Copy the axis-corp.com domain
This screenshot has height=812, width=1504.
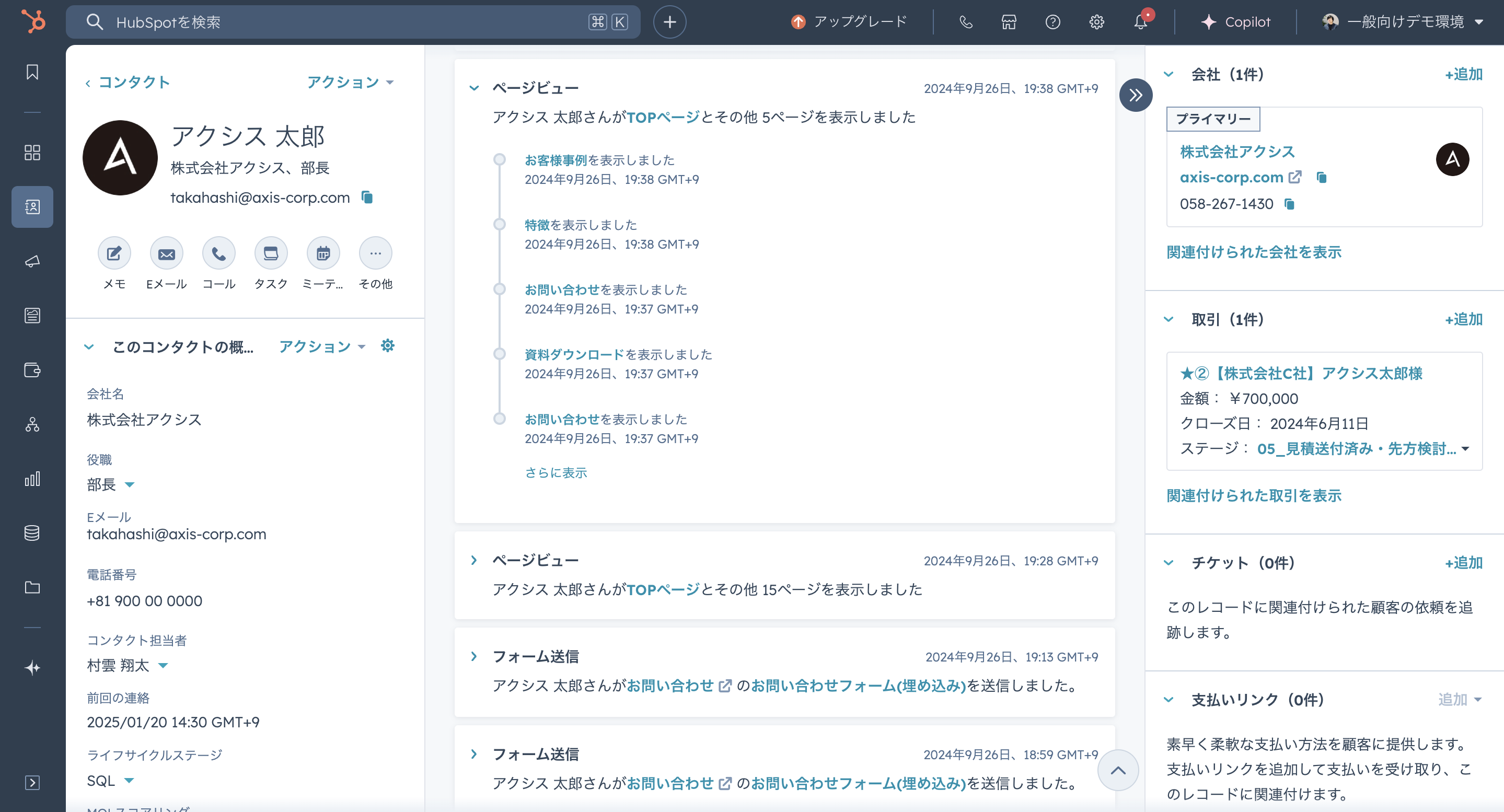point(1322,178)
